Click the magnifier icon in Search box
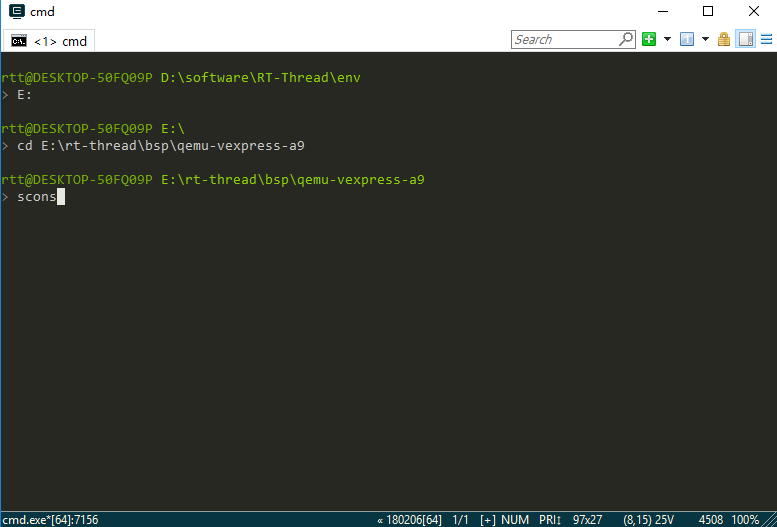Screen dimensions: 777x527 (x=626, y=39)
